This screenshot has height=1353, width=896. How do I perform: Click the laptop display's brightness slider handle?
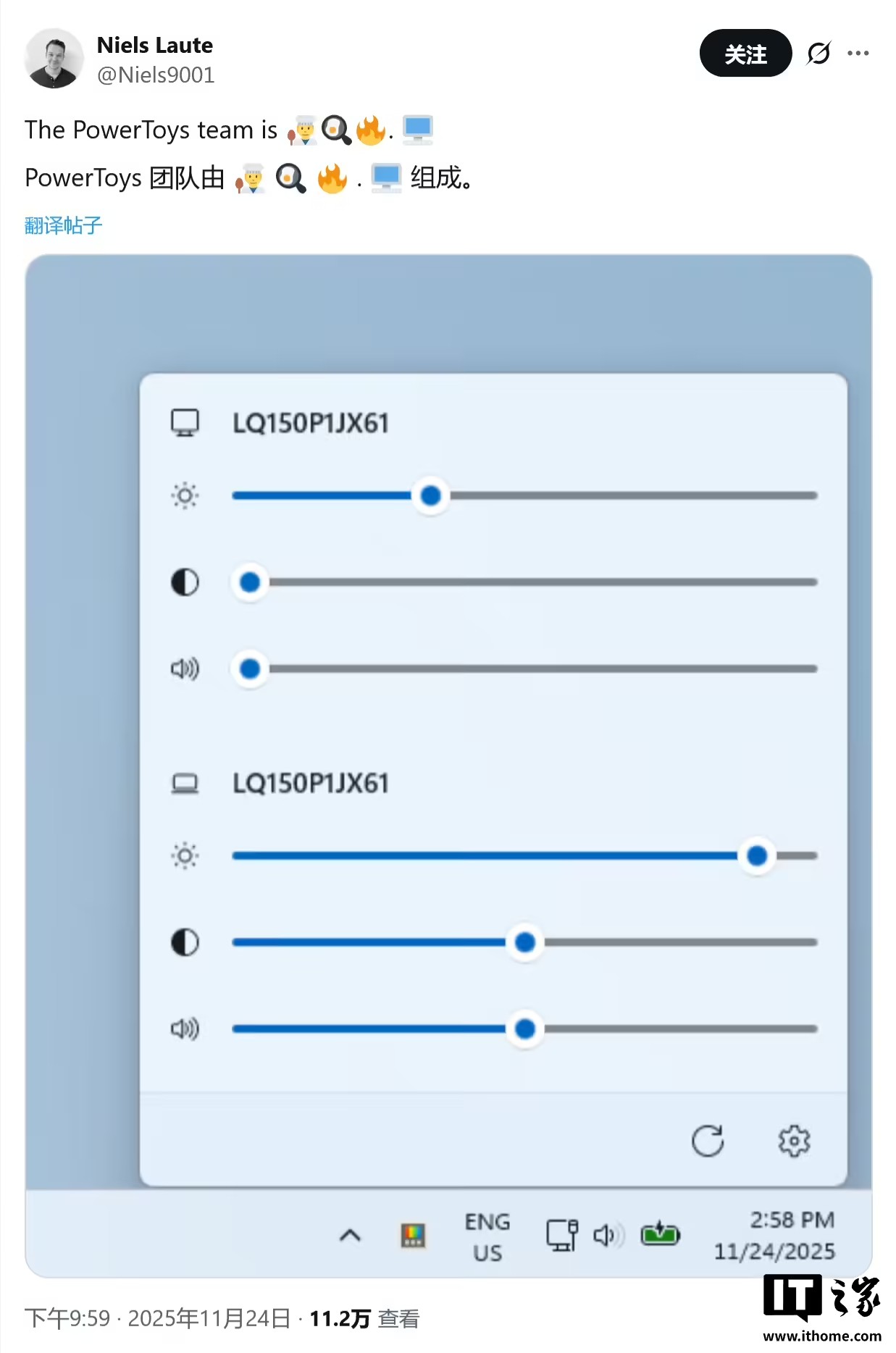(x=757, y=856)
